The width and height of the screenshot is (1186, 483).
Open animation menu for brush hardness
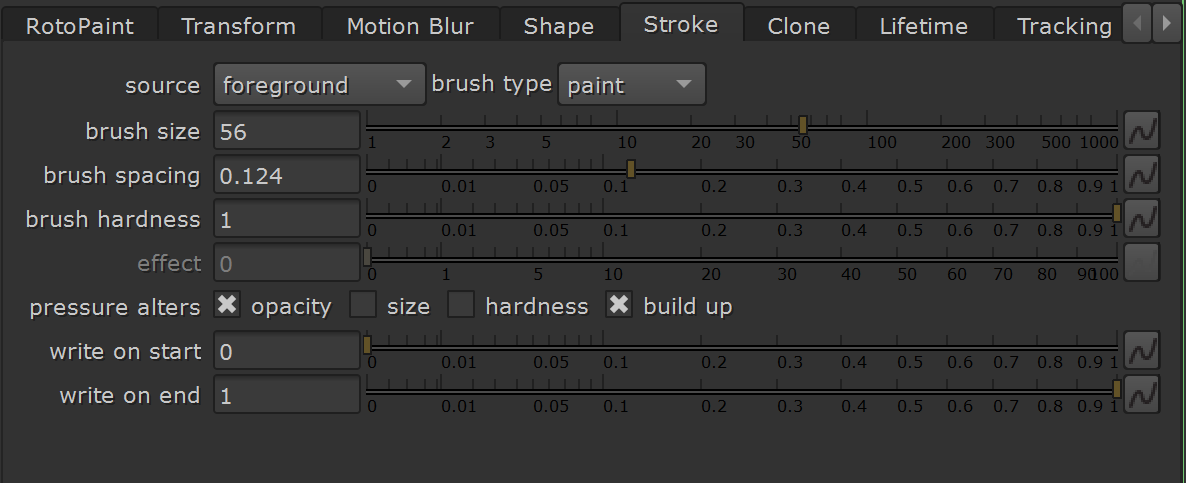pos(1141,219)
